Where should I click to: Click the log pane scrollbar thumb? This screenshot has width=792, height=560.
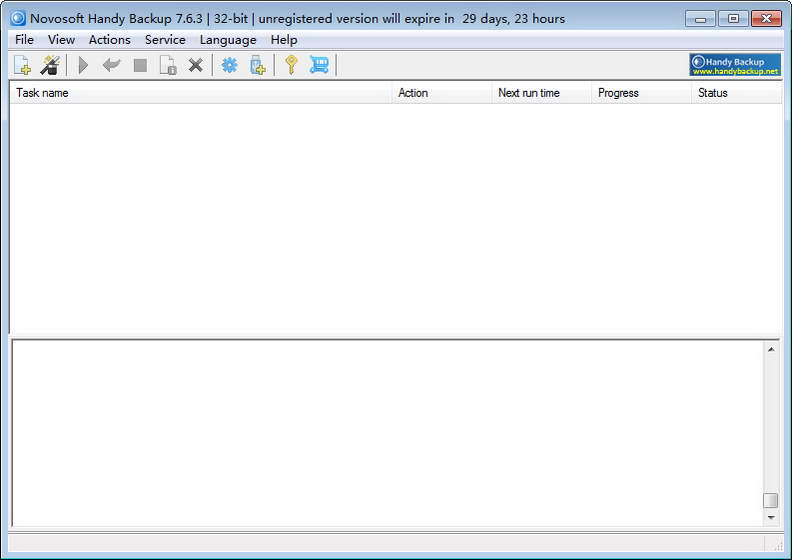click(x=771, y=500)
